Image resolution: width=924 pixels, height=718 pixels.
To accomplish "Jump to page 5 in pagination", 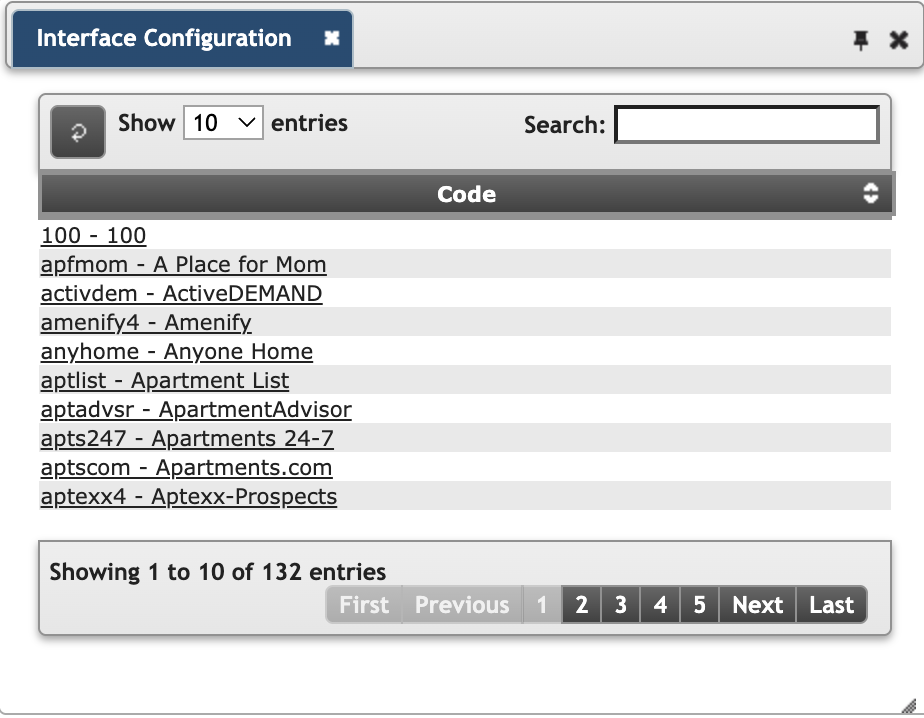I will [x=699, y=605].
